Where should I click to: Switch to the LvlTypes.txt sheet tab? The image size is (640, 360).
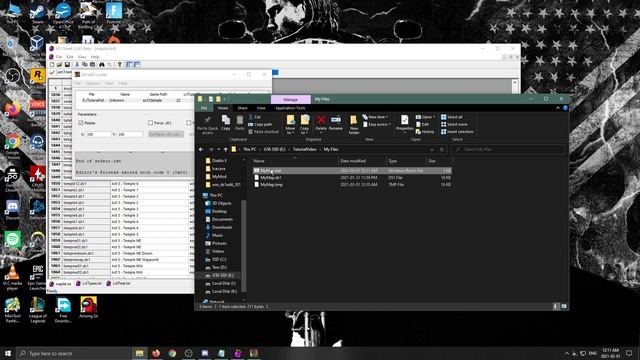pos(89,283)
